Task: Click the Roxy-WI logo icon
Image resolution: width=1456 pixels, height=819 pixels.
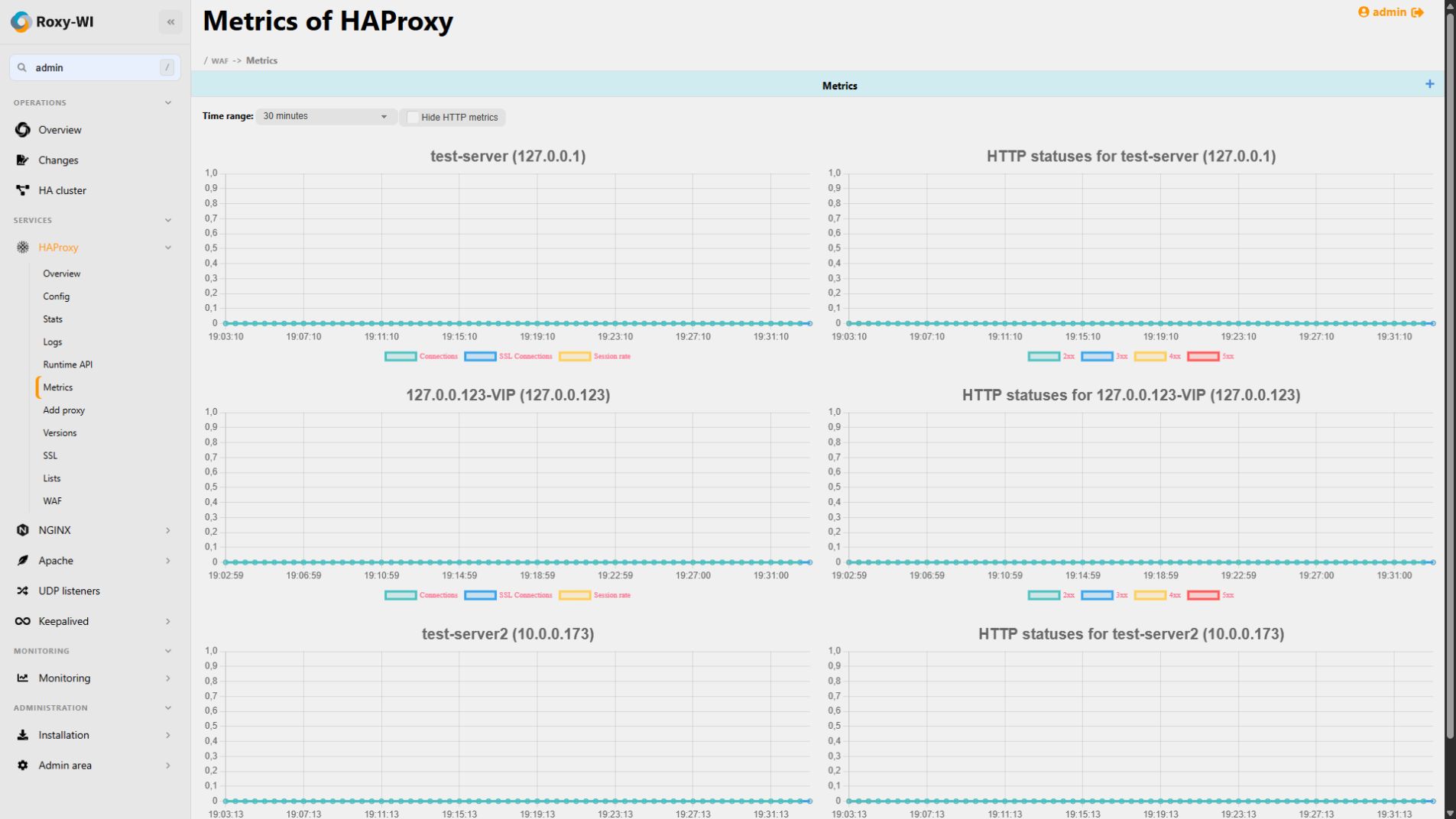Action: [21, 22]
